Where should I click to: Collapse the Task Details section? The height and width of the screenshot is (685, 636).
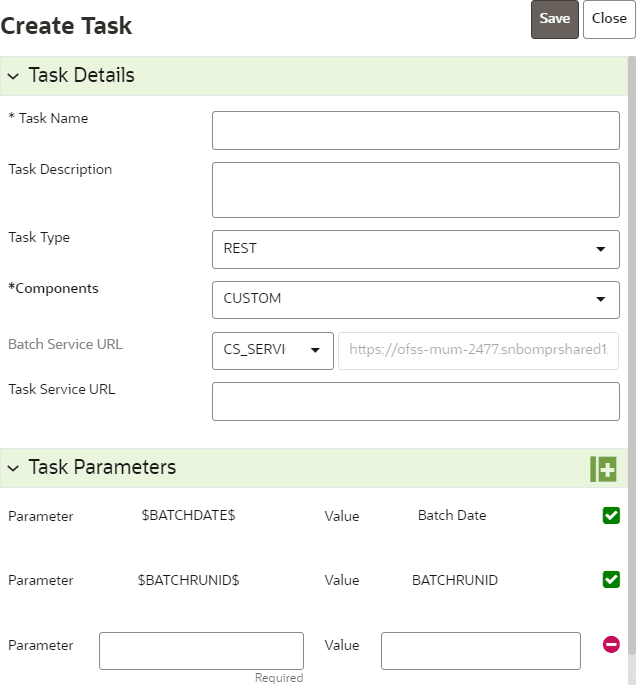coord(14,76)
